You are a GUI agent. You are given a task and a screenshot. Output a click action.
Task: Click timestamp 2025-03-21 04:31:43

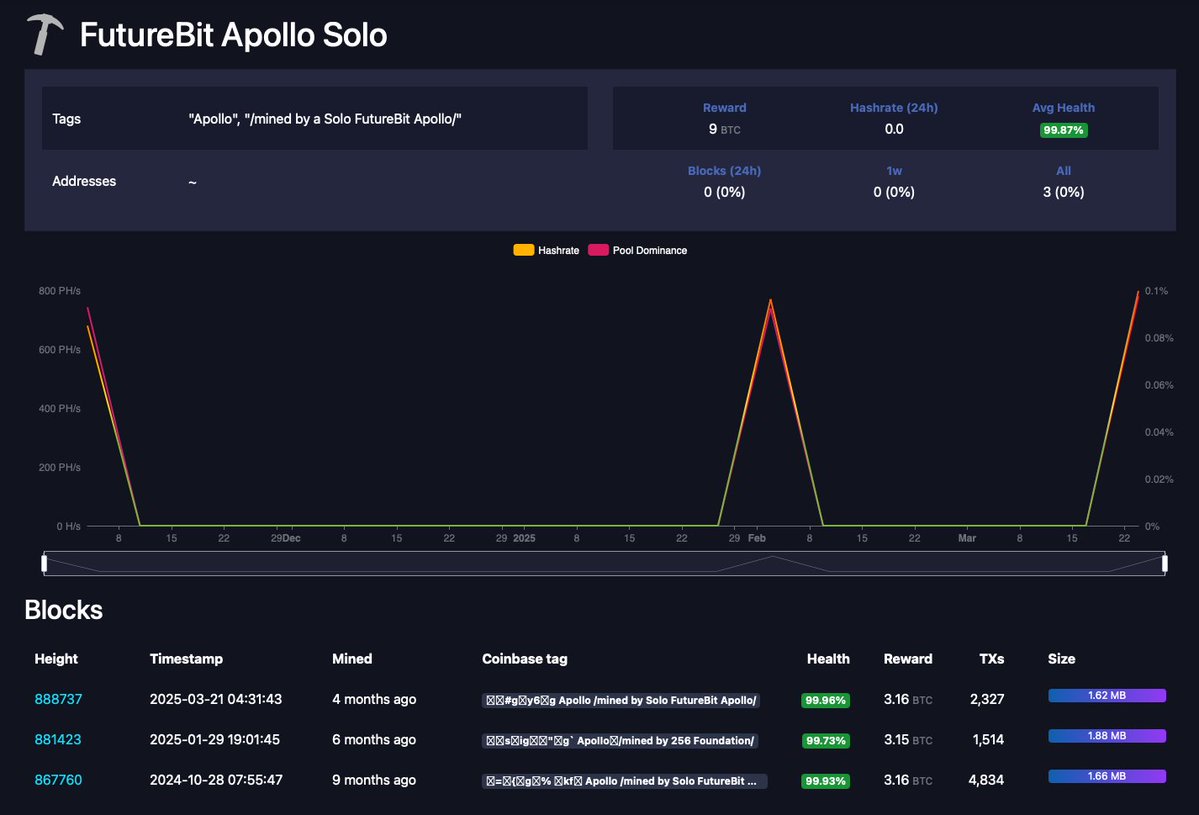[216, 699]
